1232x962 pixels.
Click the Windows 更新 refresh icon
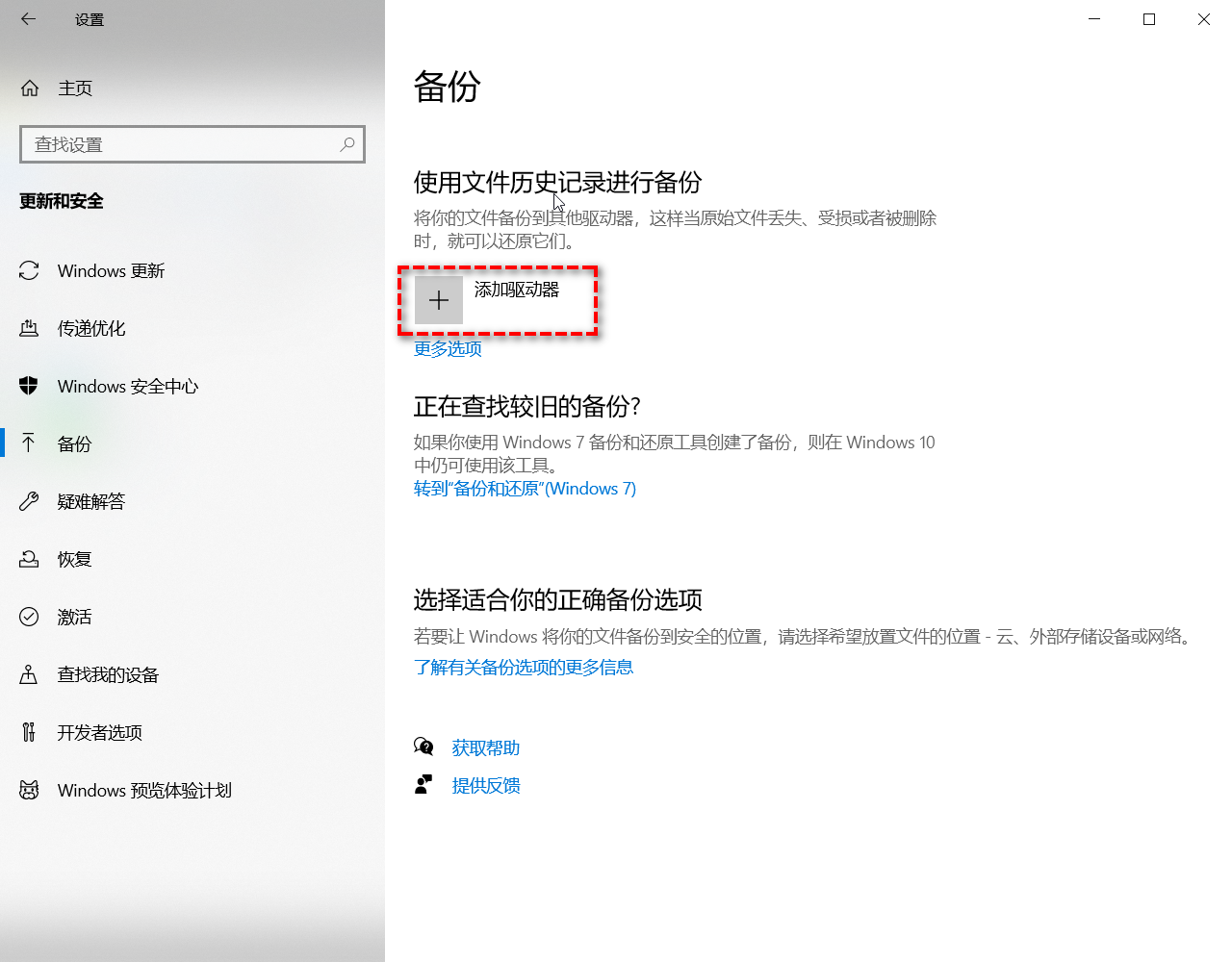(x=29, y=271)
